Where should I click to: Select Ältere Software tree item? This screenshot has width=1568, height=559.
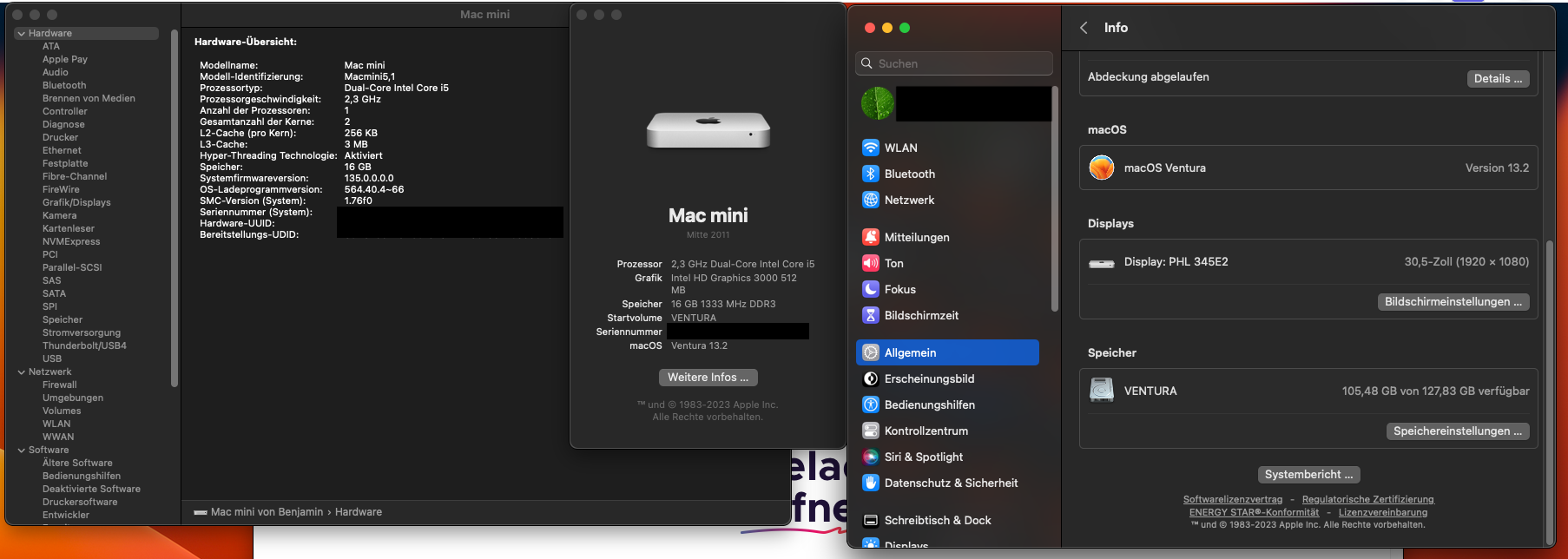tap(77, 463)
